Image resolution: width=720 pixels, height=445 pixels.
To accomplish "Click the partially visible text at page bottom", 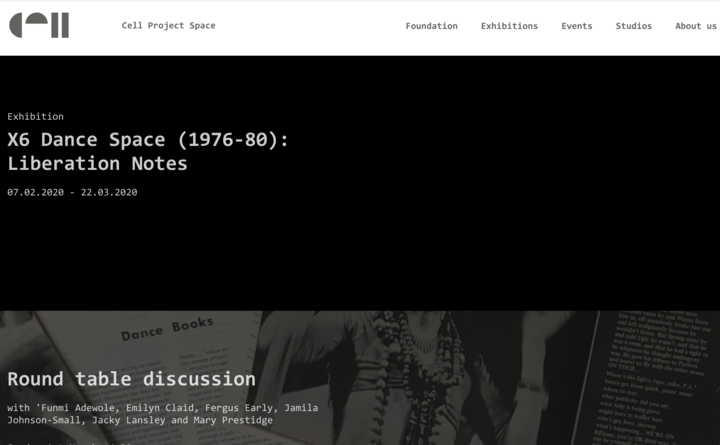I will [x=60, y=441].
